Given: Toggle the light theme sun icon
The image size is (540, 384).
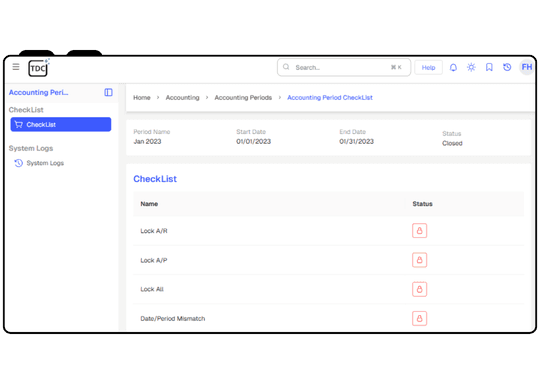Looking at the screenshot, I should [x=471, y=67].
